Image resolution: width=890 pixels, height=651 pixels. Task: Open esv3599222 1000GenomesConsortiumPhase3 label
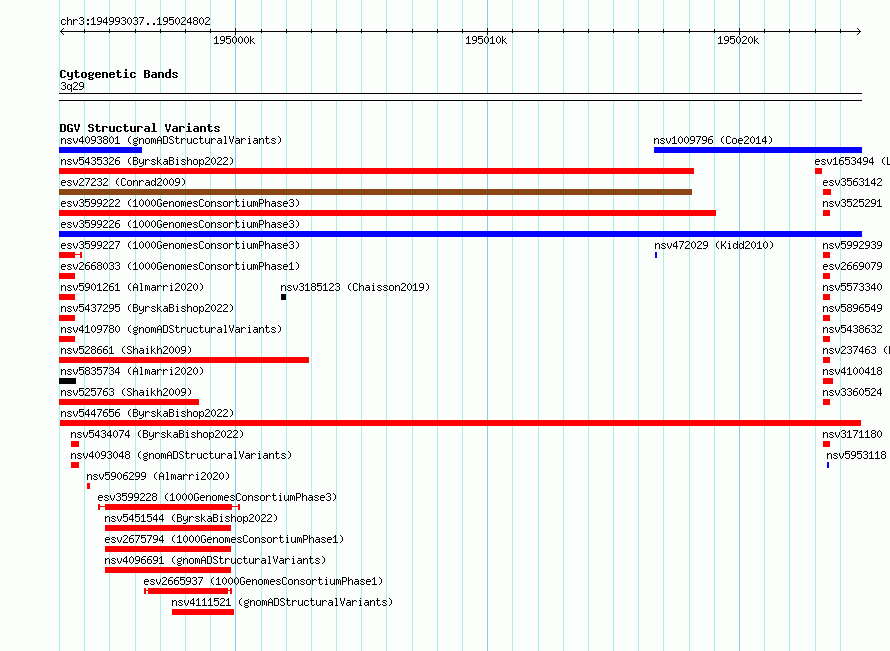(180, 203)
